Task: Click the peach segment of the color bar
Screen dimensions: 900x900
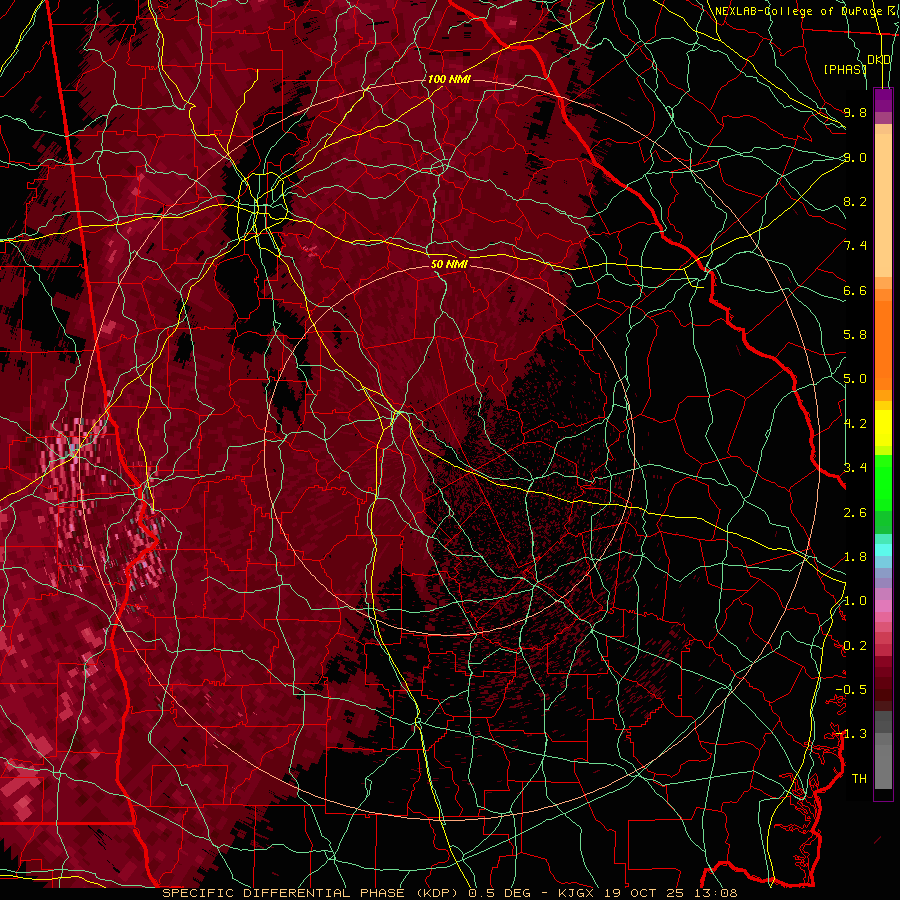Action: (883, 205)
